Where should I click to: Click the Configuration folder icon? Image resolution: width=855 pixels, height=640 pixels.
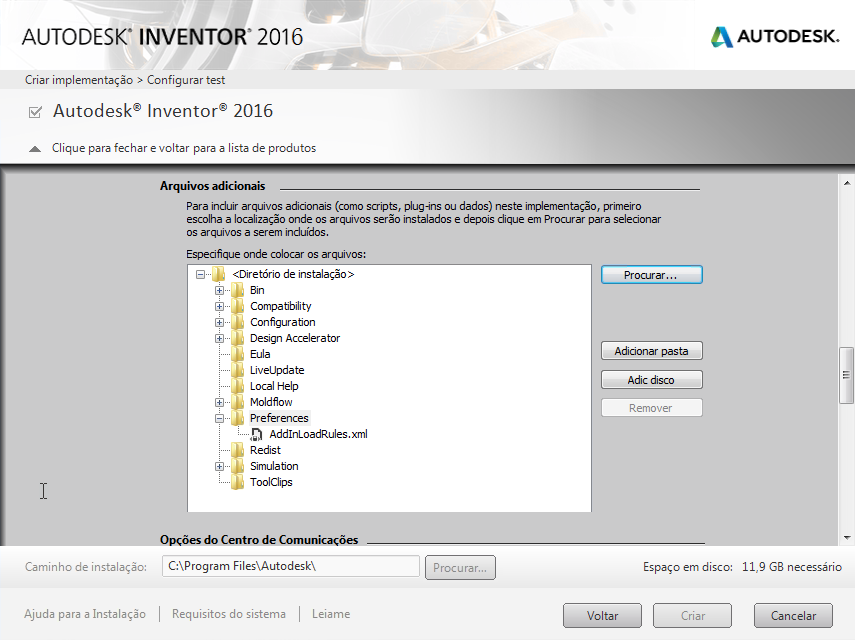[x=237, y=322]
